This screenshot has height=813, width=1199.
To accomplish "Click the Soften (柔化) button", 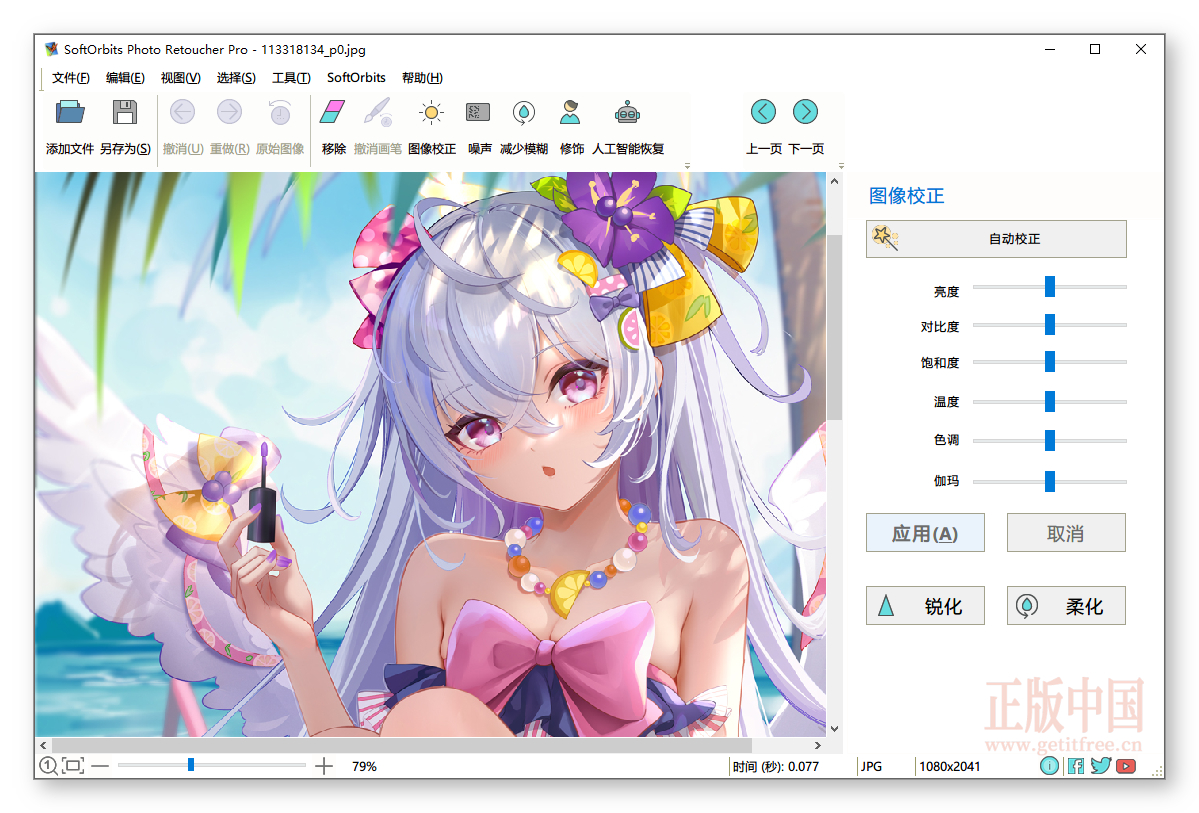I will point(1066,606).
